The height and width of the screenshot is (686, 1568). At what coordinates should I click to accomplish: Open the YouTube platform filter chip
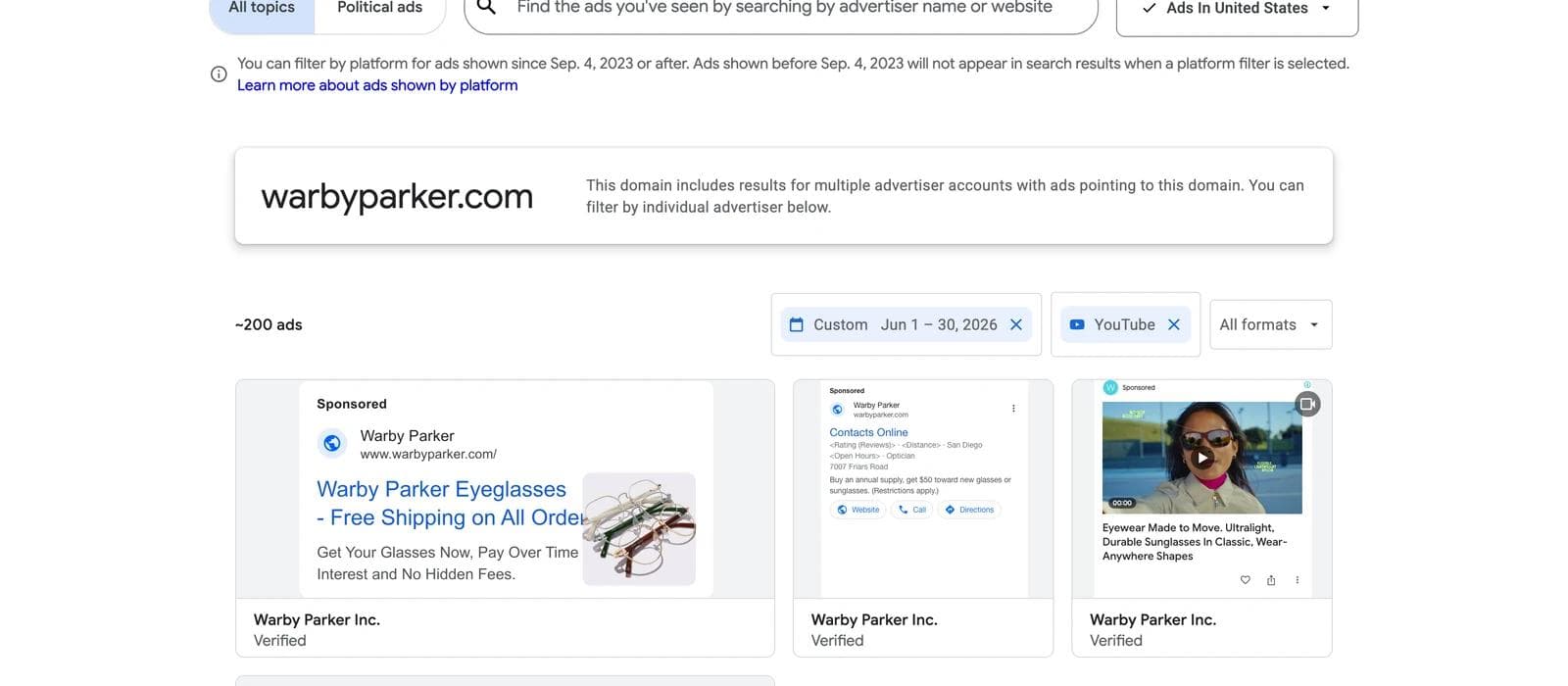coord(1124,324)
